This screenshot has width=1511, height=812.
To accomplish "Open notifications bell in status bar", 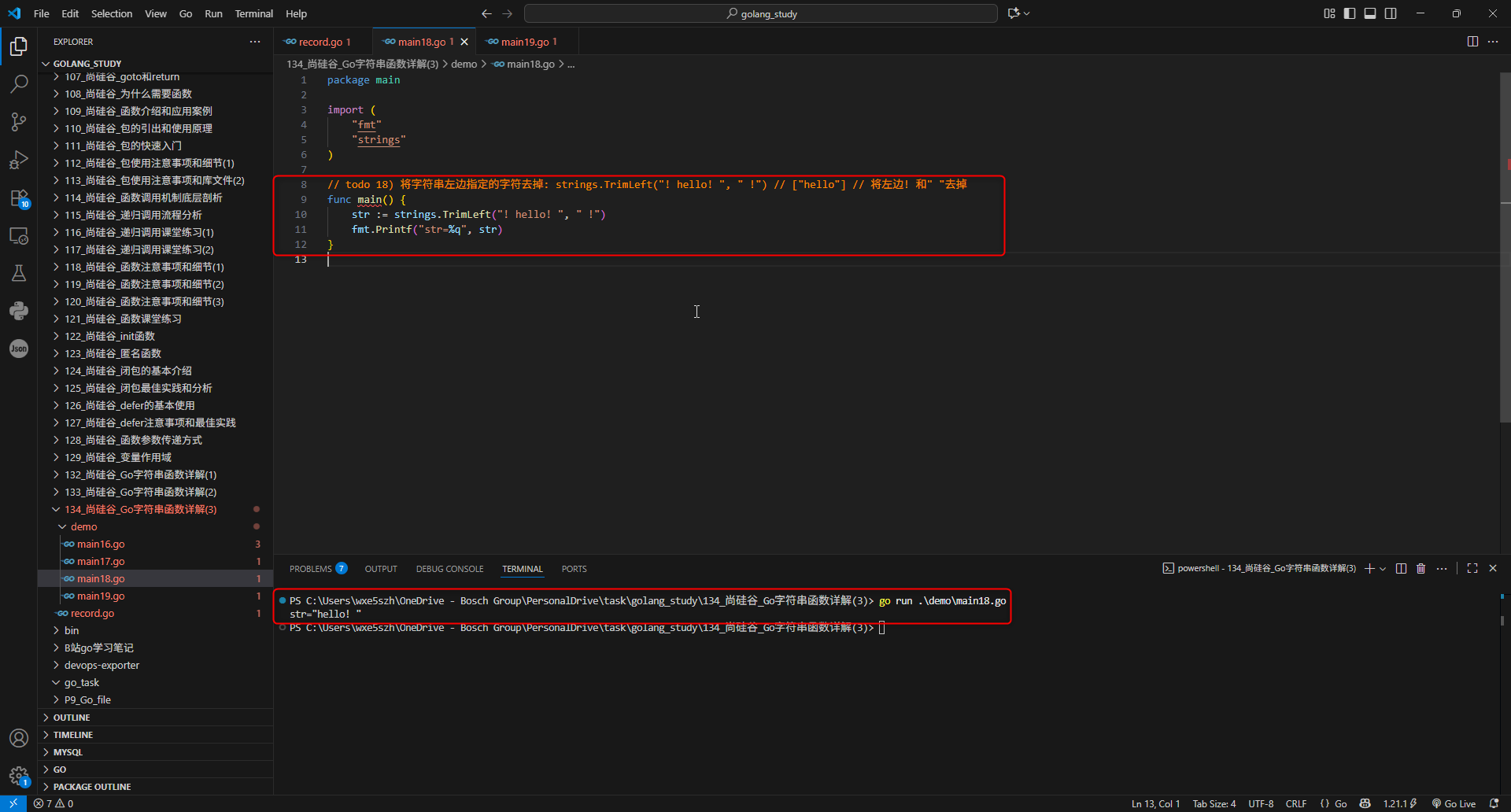I will tap(1494, 803).
